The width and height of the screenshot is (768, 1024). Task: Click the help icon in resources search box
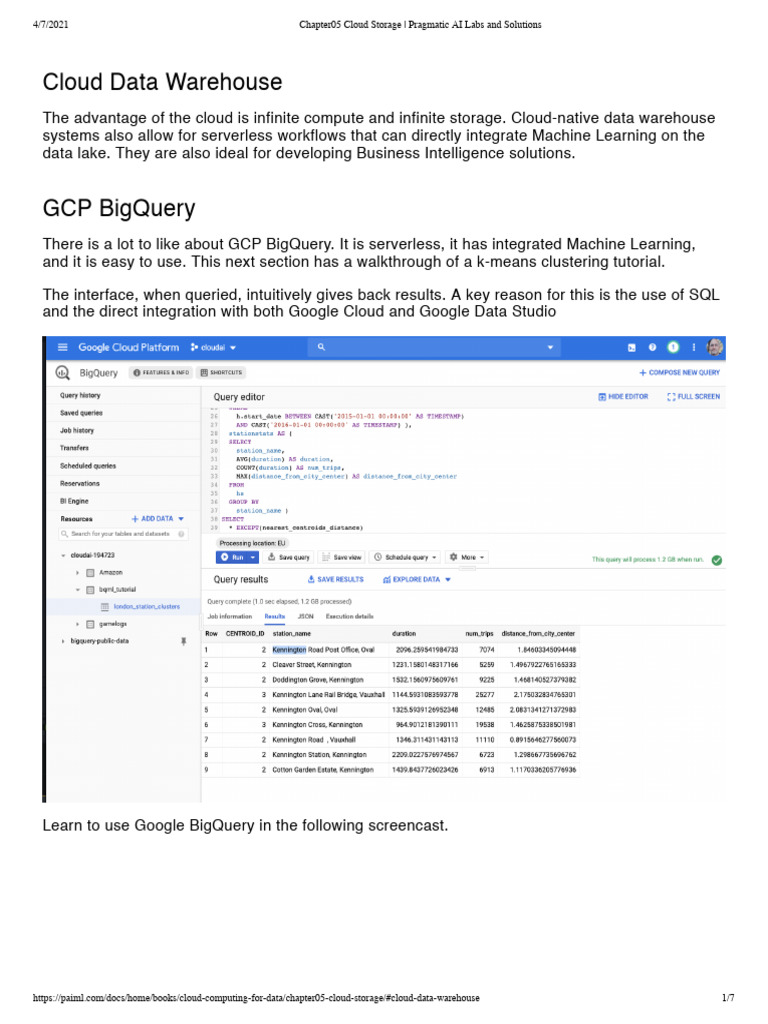(182, 534)
